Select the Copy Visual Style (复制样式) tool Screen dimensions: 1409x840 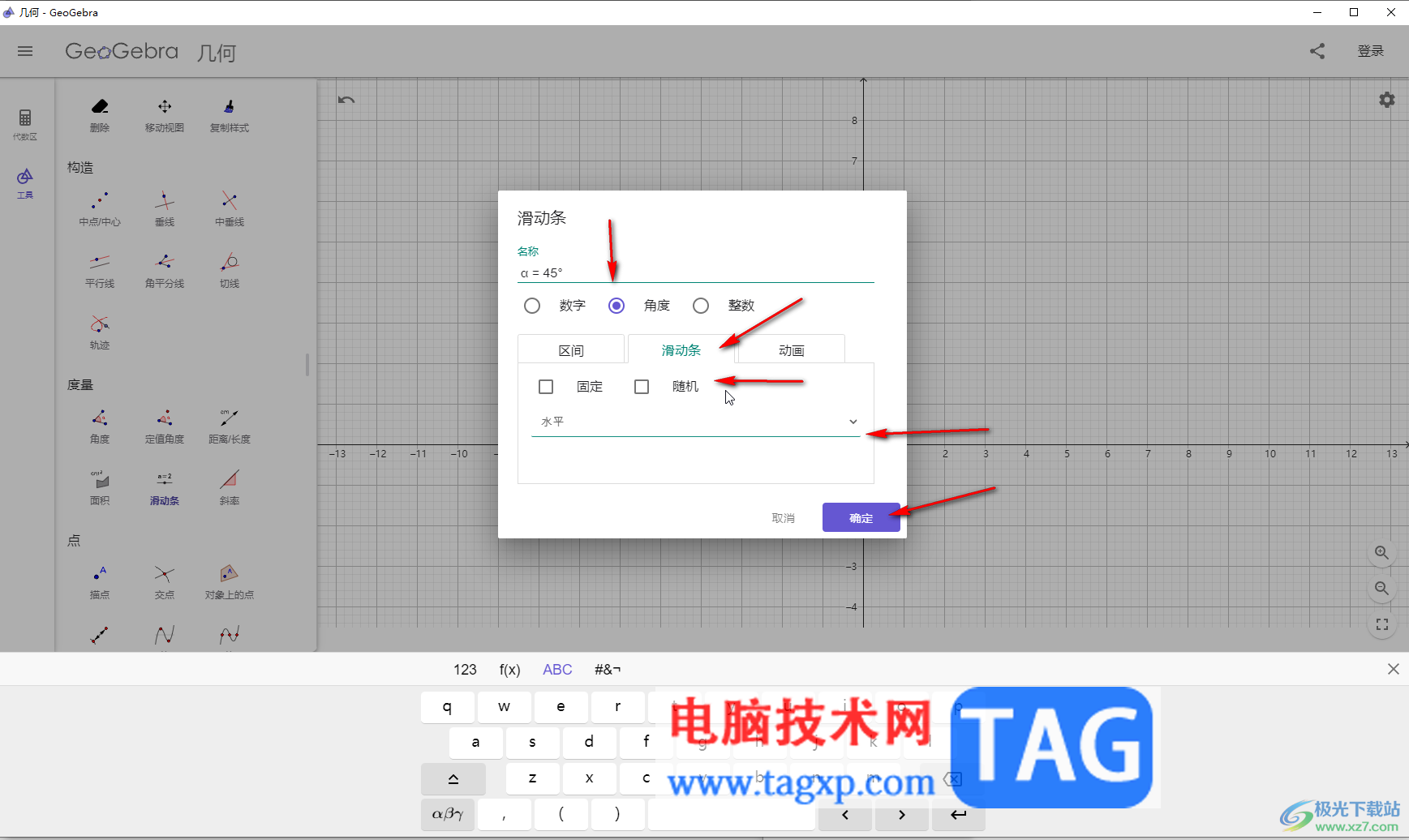[230, 115]
